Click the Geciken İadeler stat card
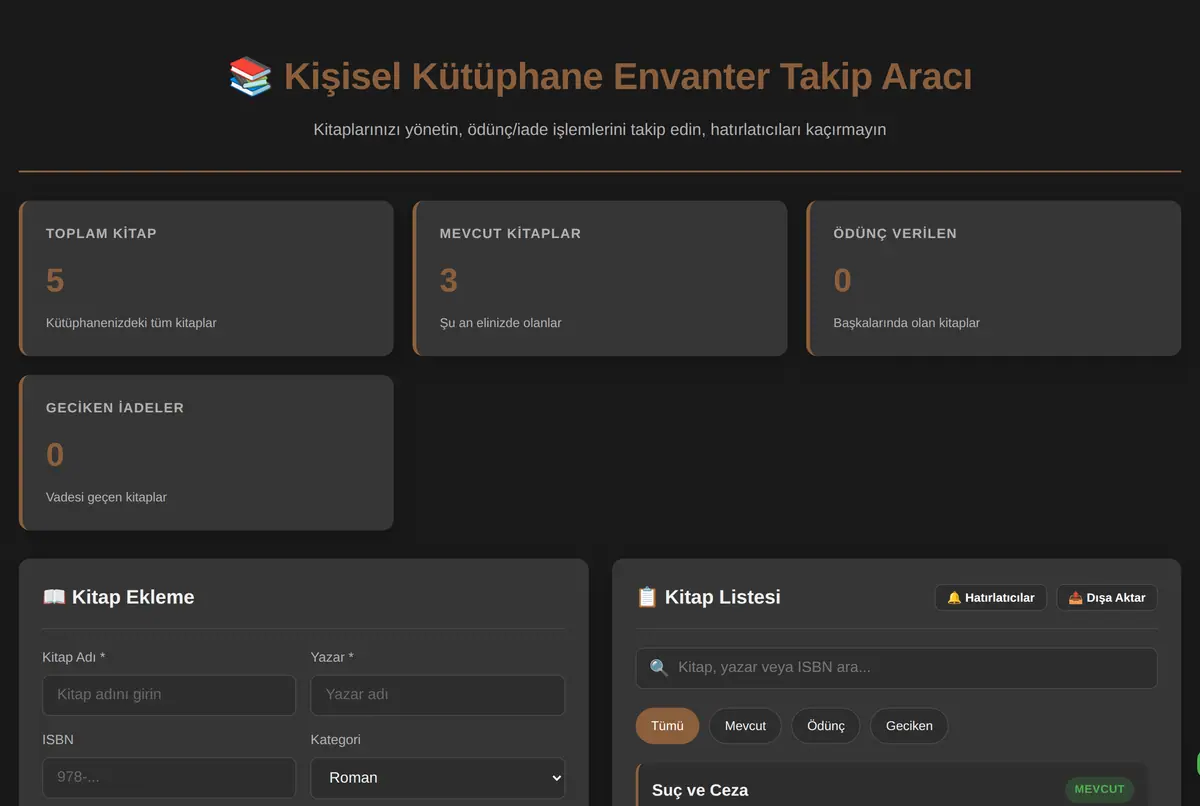This screenshot has height=806, width=1200. click(x=206, y=452)
